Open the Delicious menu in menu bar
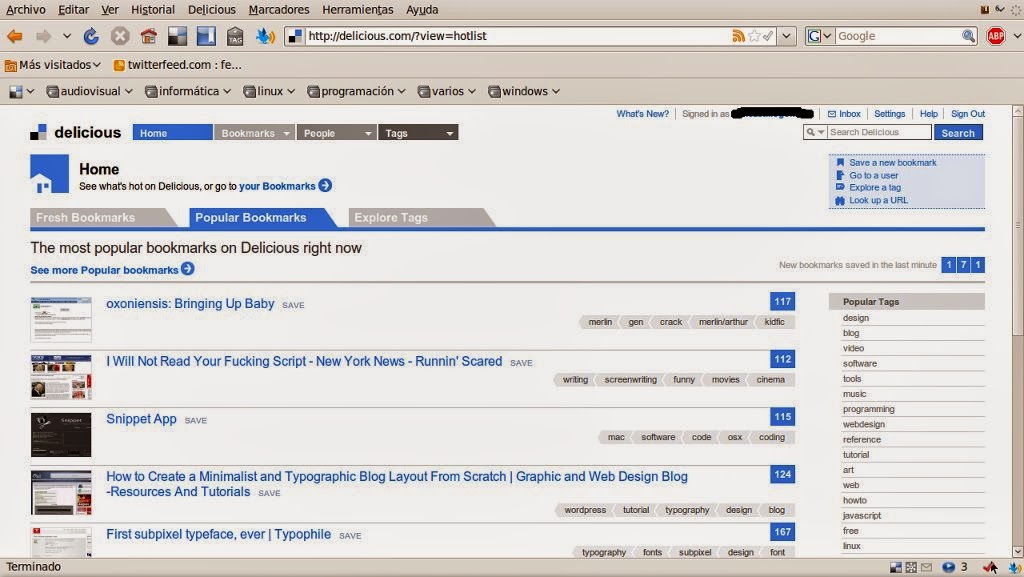Image resolution: width=1024 pixels, height=577 pixels. pos(212,10)
